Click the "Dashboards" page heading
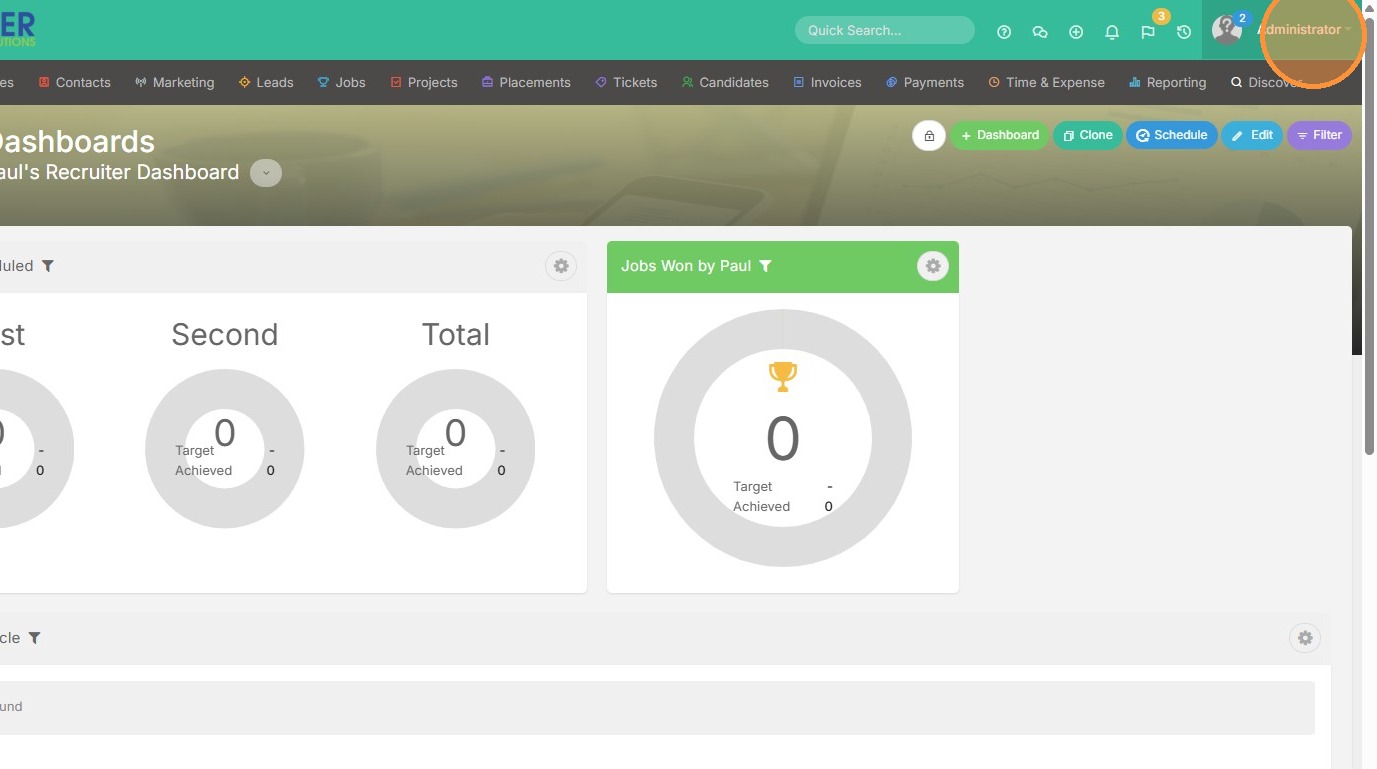Viewport: 1377px width, 769px height. (x=77, y=141)
